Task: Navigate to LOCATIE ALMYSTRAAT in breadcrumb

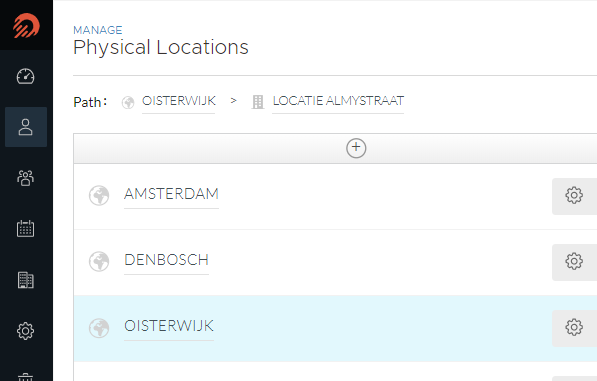Action: pyautogui.click(x=338, y=101)
